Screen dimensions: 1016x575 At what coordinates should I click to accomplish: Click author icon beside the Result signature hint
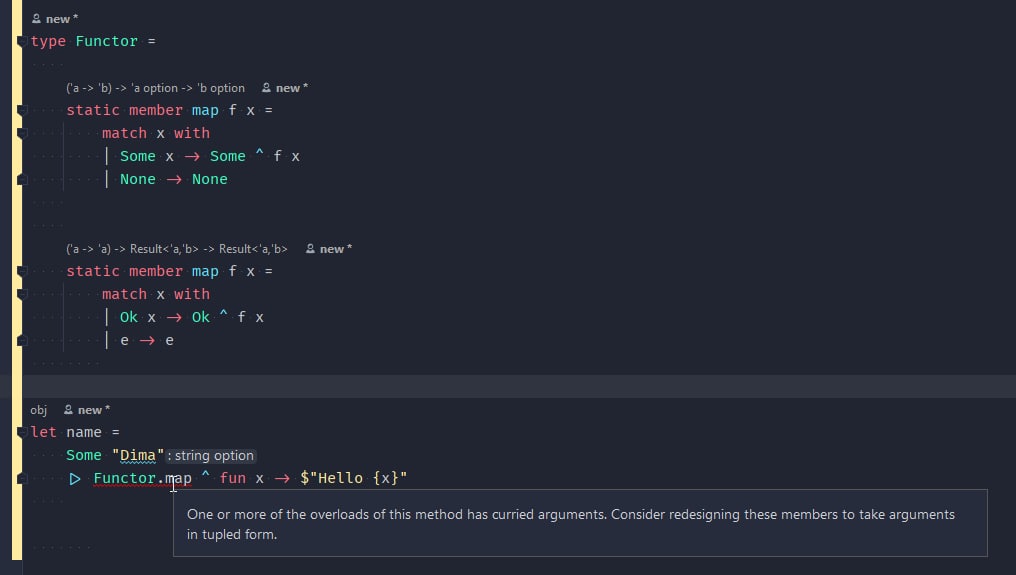pos(310,248)
